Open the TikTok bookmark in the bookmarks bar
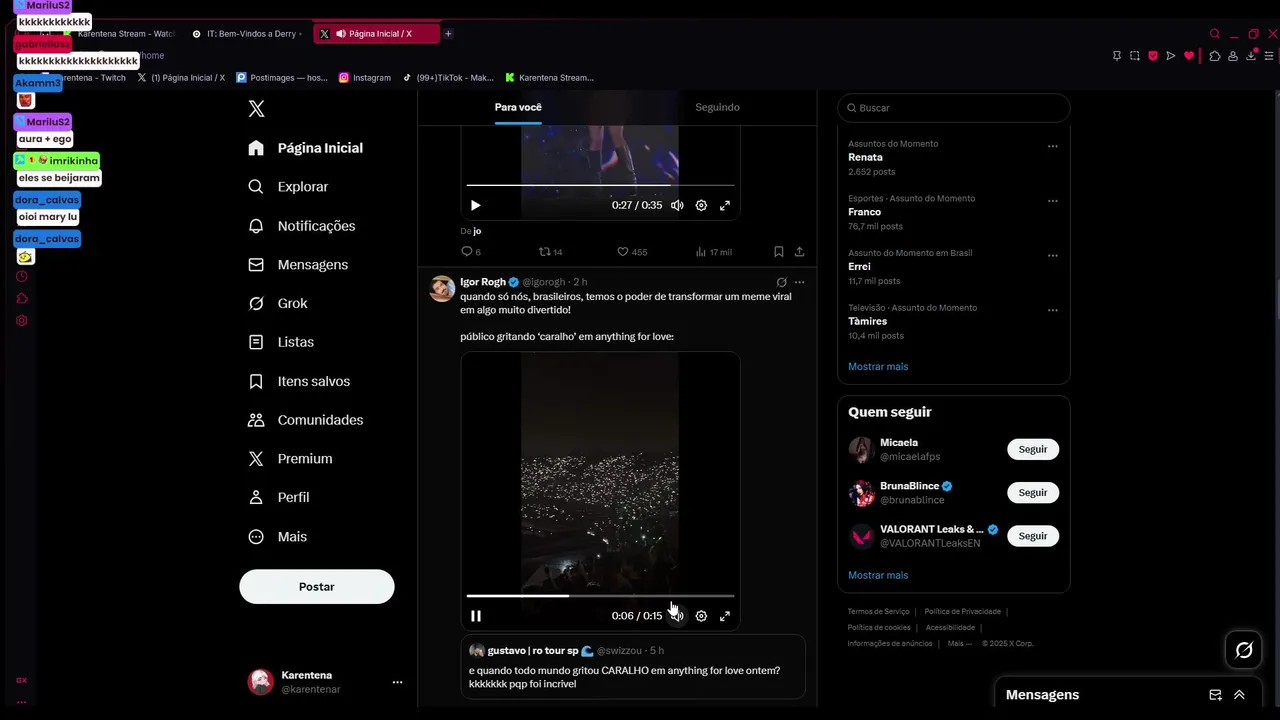The width and height of the screenshot is (1280, 720). tap(448, 77)
